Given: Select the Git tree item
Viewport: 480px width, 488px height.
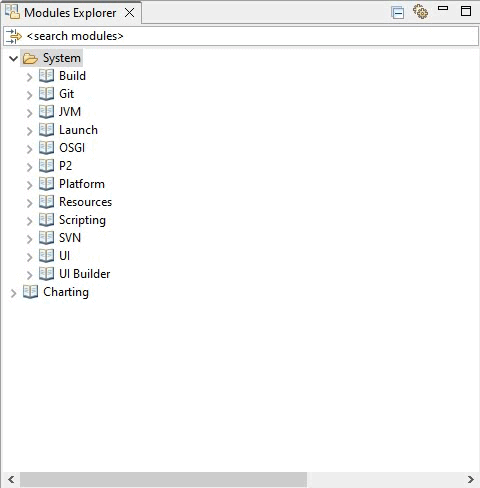Looking at the screenshot, I should click(66, 94).
